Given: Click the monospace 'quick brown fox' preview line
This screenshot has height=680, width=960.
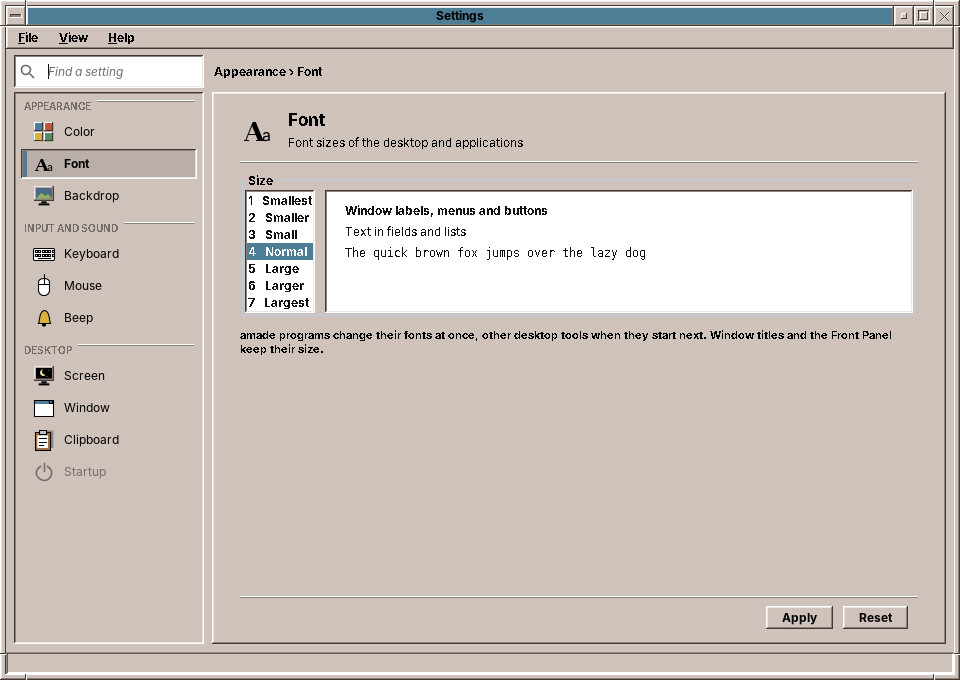Looking at the screenshot, I should coord(495,253).
